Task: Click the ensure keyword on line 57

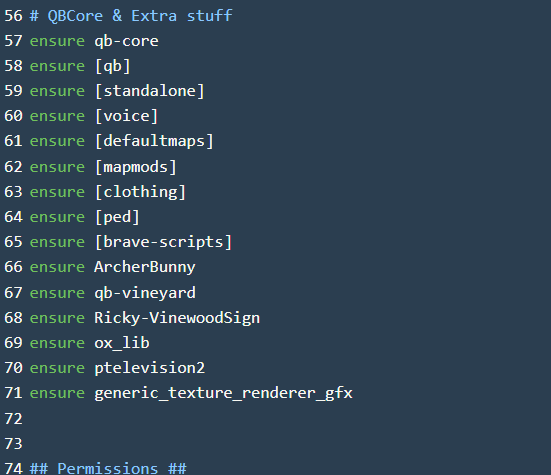Action: [57, 41]
